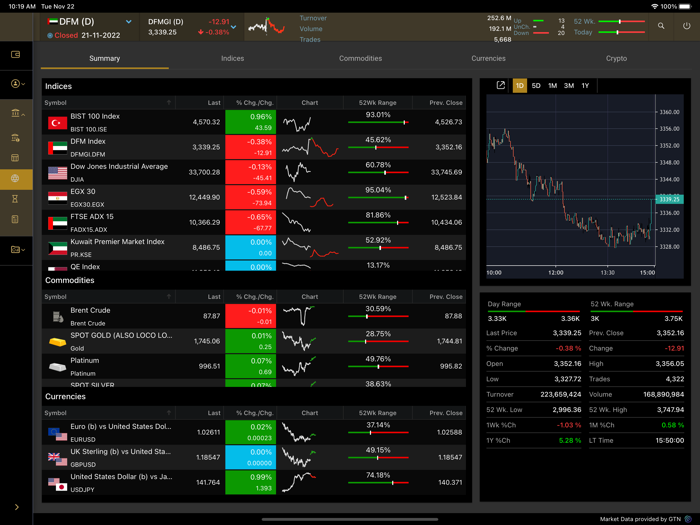Open the table grid sidebar icon

pyautogui.click(x=15, y=158)
